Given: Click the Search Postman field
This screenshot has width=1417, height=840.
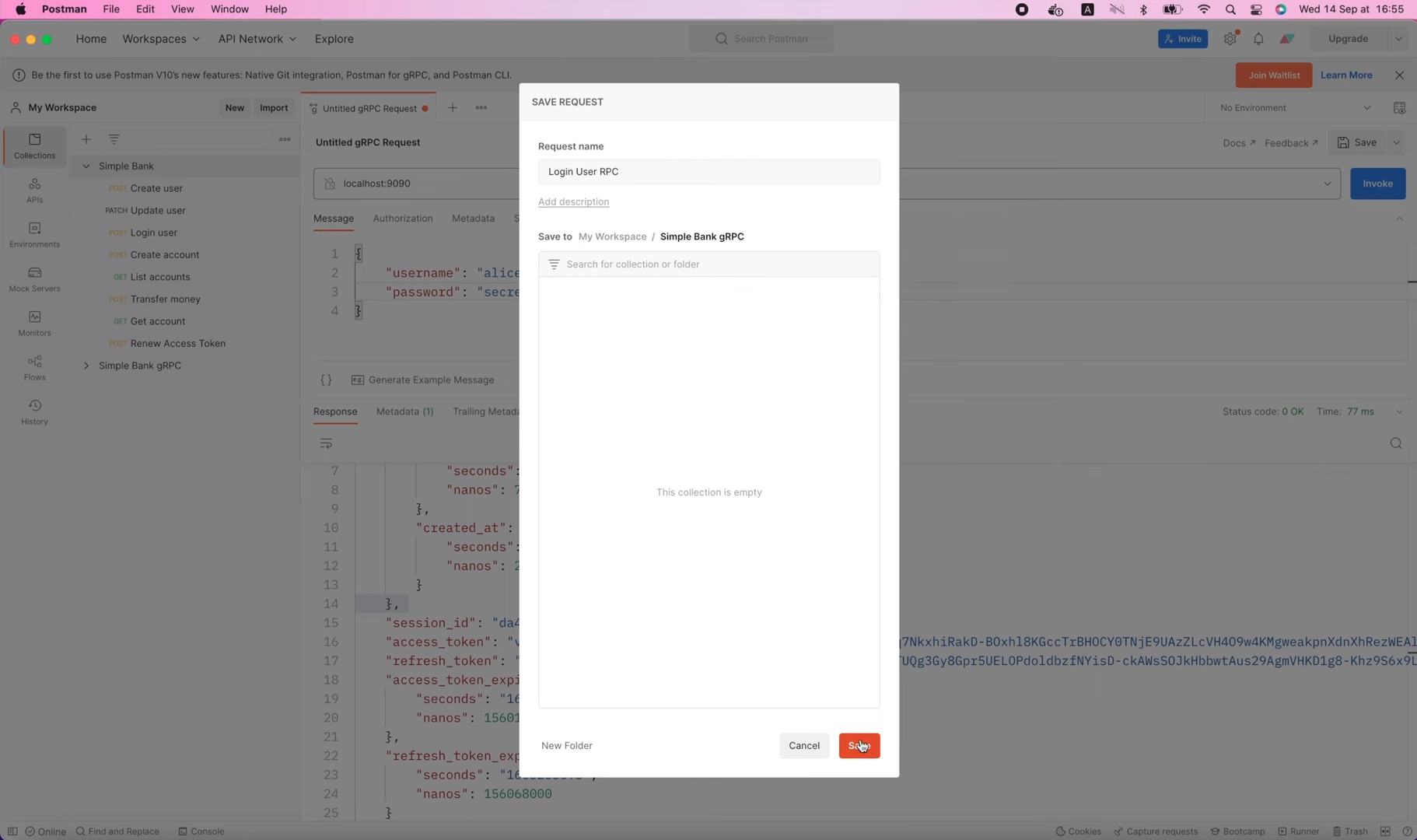Looking at the screenshot, I should click(761, 39).
